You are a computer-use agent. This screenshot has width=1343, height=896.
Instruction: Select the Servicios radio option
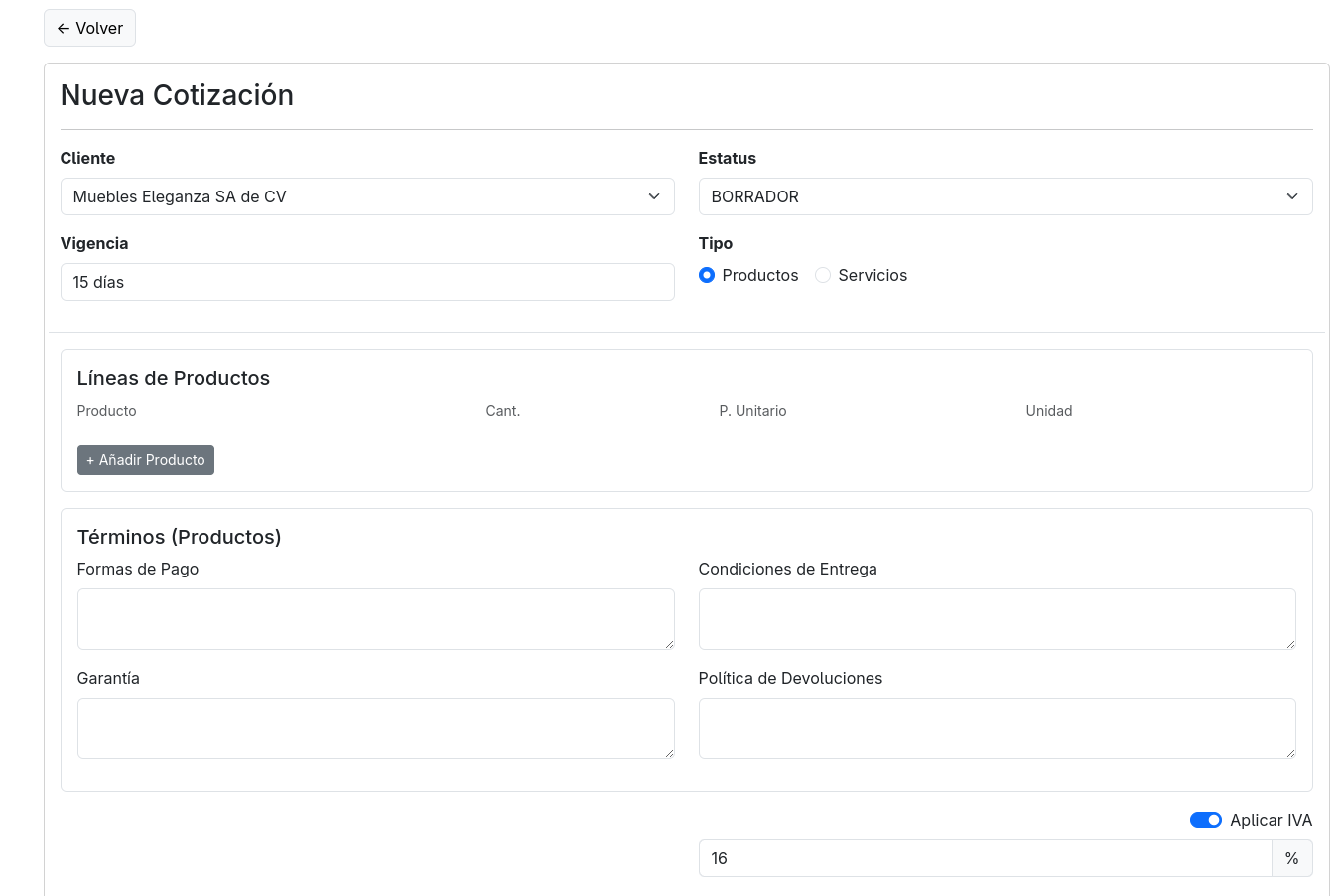[823, 275]
